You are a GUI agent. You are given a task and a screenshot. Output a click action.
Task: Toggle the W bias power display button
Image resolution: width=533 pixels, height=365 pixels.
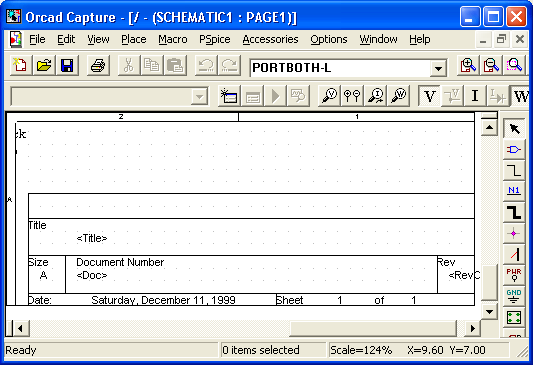[520, 96]
